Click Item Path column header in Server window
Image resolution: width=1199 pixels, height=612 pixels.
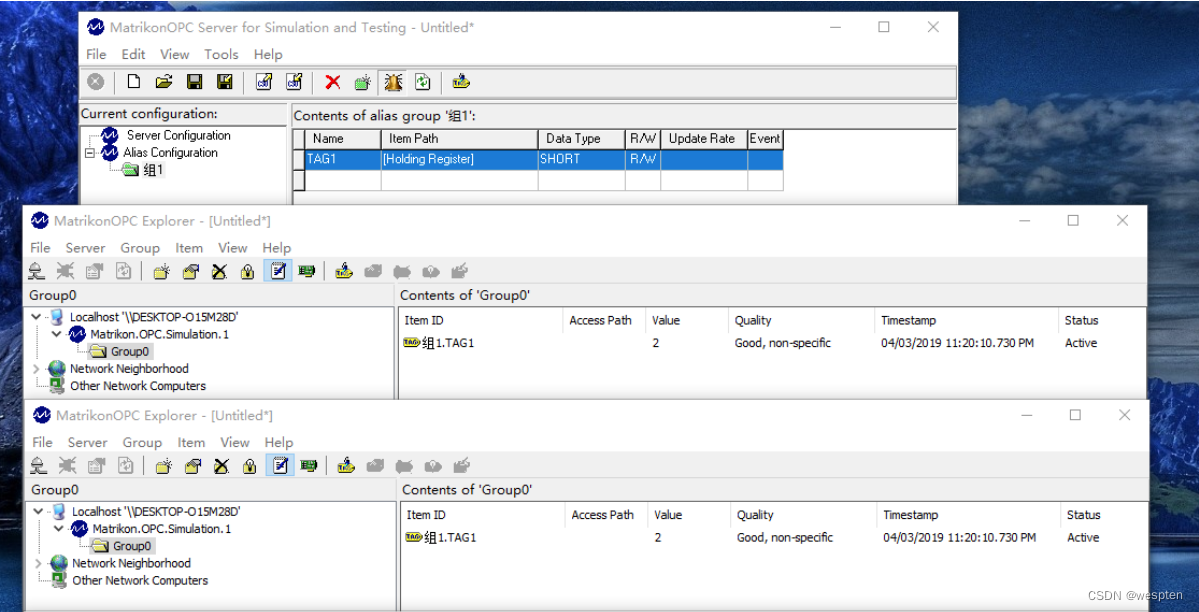(460, 138)
